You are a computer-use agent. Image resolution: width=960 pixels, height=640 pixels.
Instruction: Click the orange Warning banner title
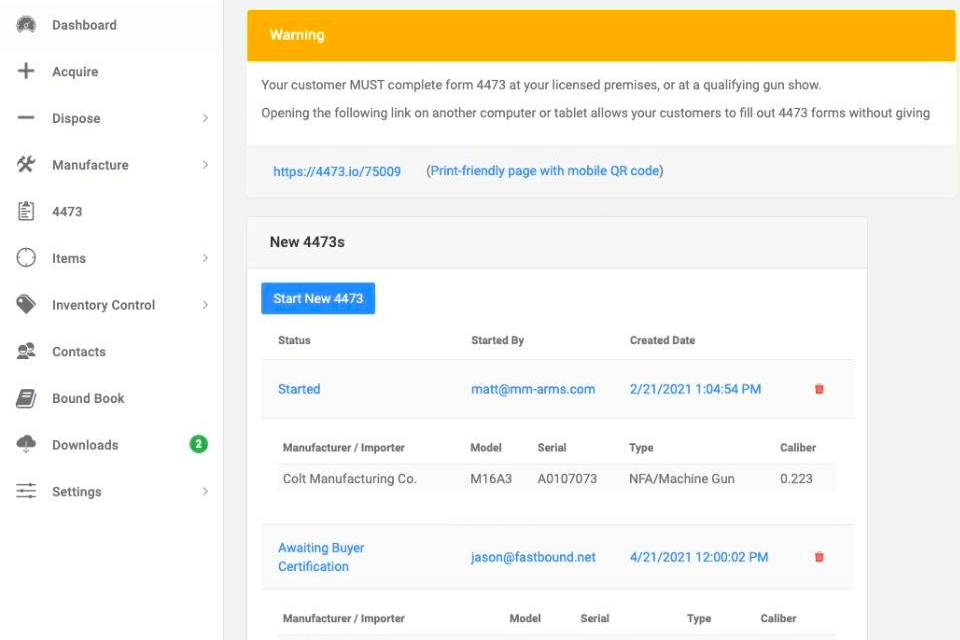click(297, 35)
